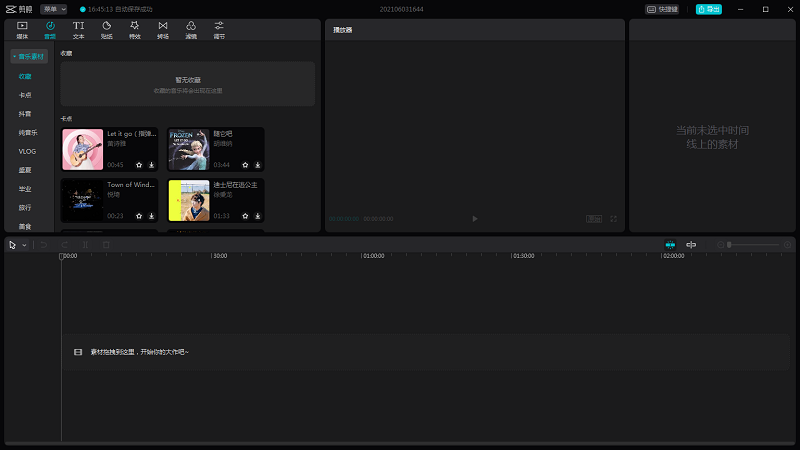The width and height of the screenshot is (800, 450).
Task: Select the 文本 (Text) tool icon
Action: [x=78, y=28]
